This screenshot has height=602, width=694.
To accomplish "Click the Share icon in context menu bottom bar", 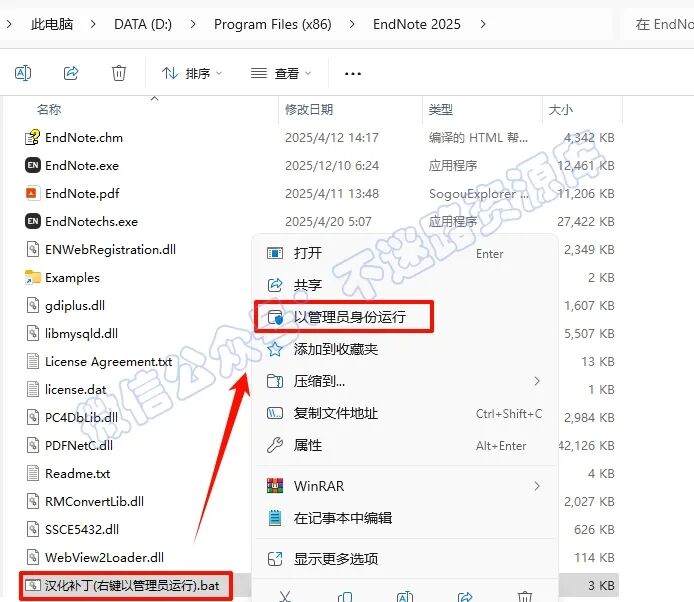I will coord(465,596).
